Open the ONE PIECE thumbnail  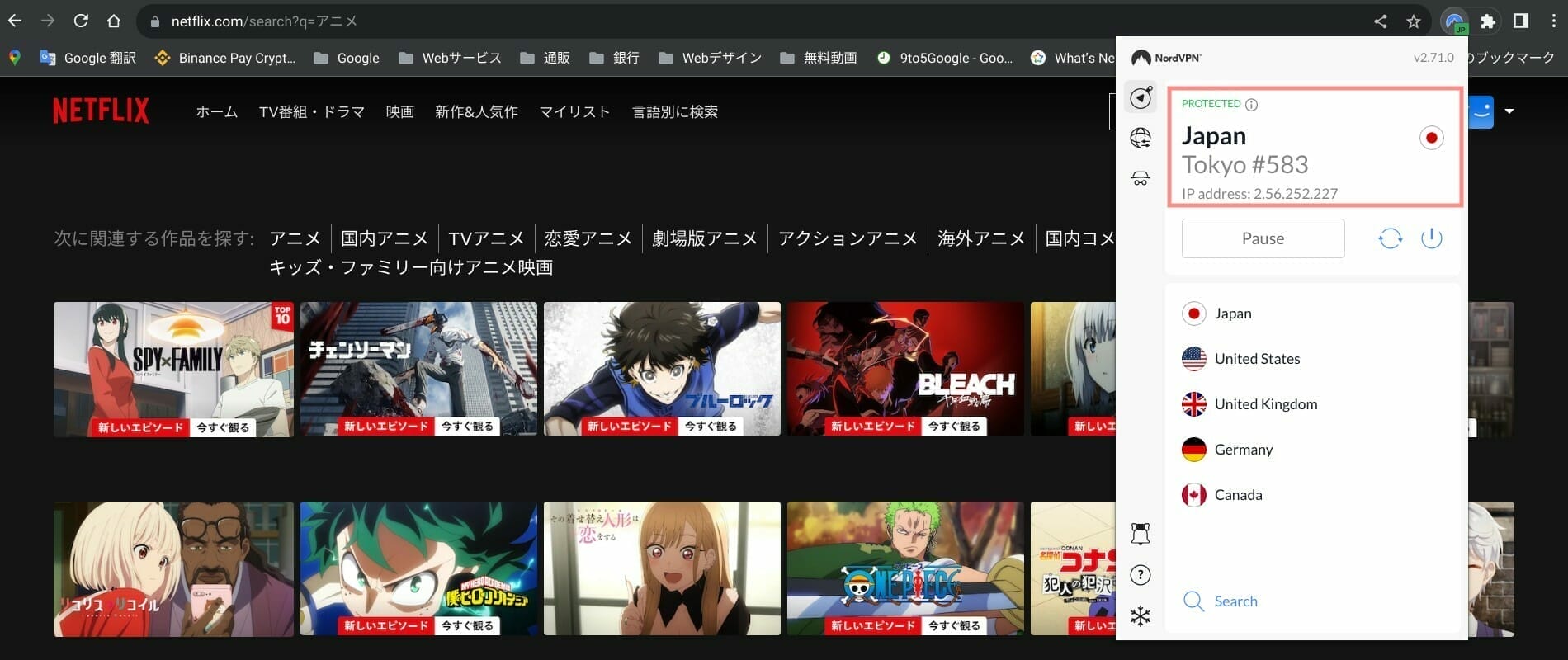point(905,568)
